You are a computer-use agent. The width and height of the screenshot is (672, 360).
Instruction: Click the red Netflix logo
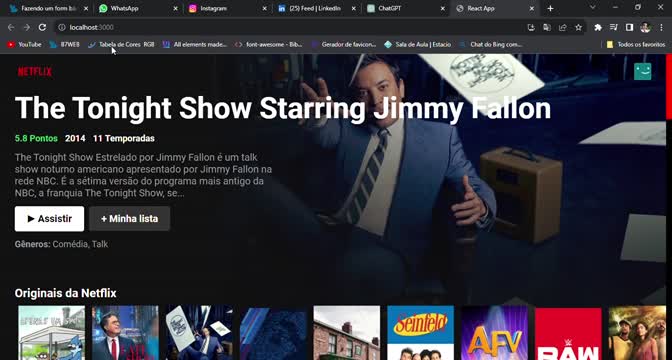(35, 72)
